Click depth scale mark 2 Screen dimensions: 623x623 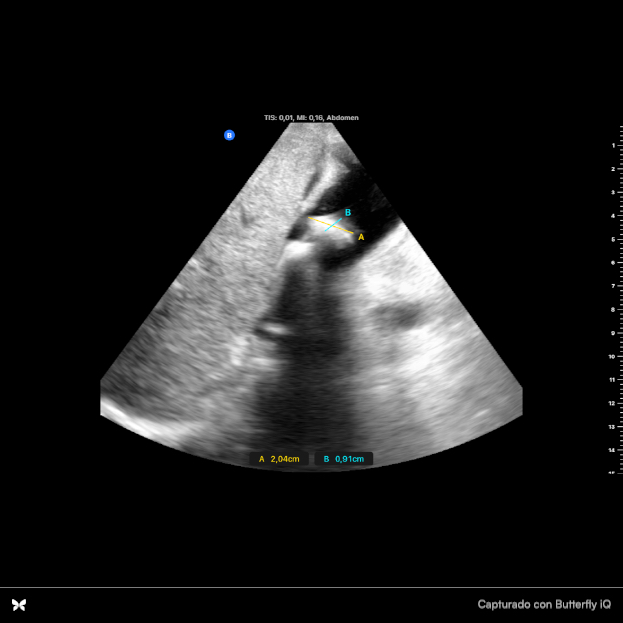coord(611,169)
